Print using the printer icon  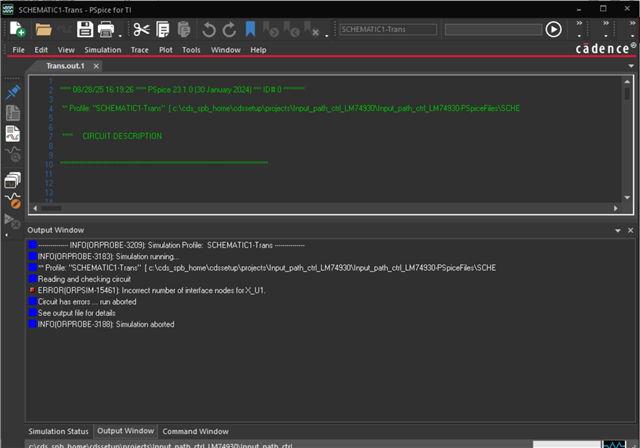106,29
